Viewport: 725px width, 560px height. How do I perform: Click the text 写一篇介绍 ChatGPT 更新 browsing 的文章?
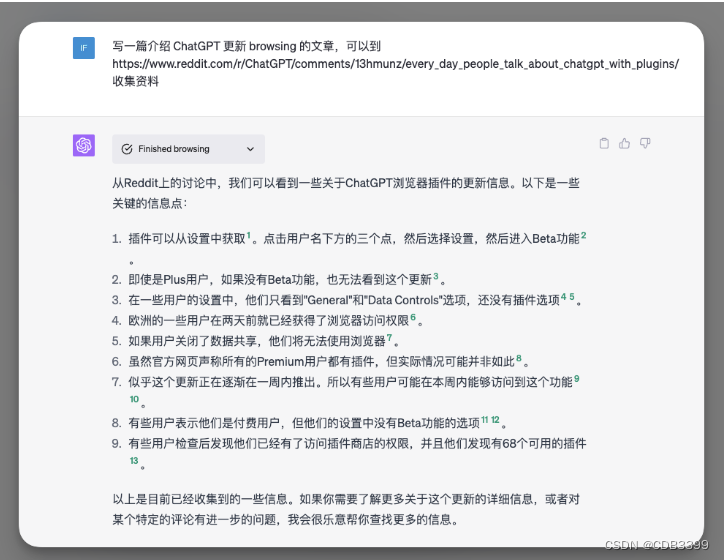[223, 46]
